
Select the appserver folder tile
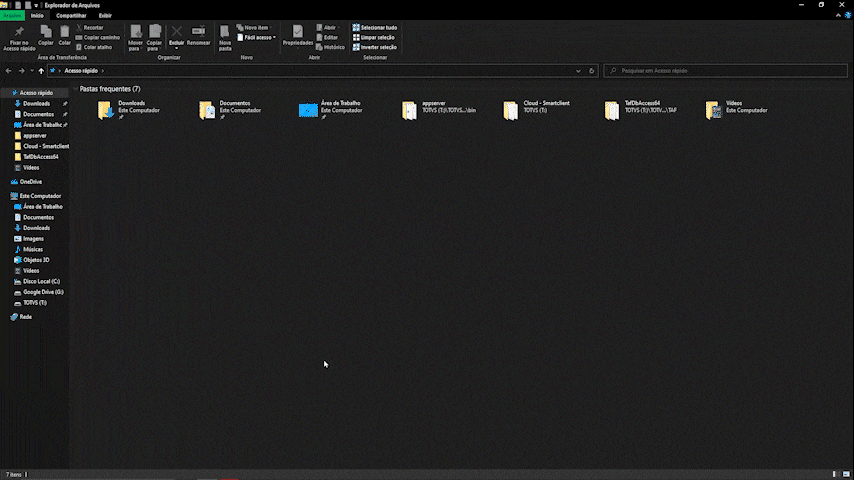click(x=439, y=109)
